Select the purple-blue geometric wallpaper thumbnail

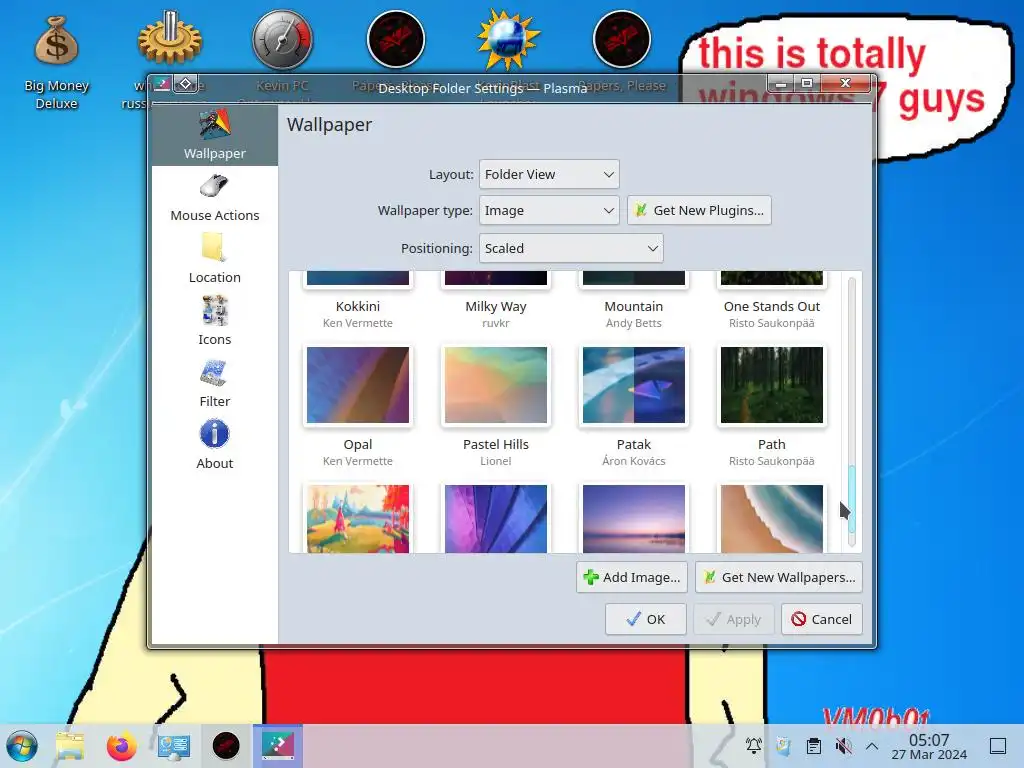496,519
